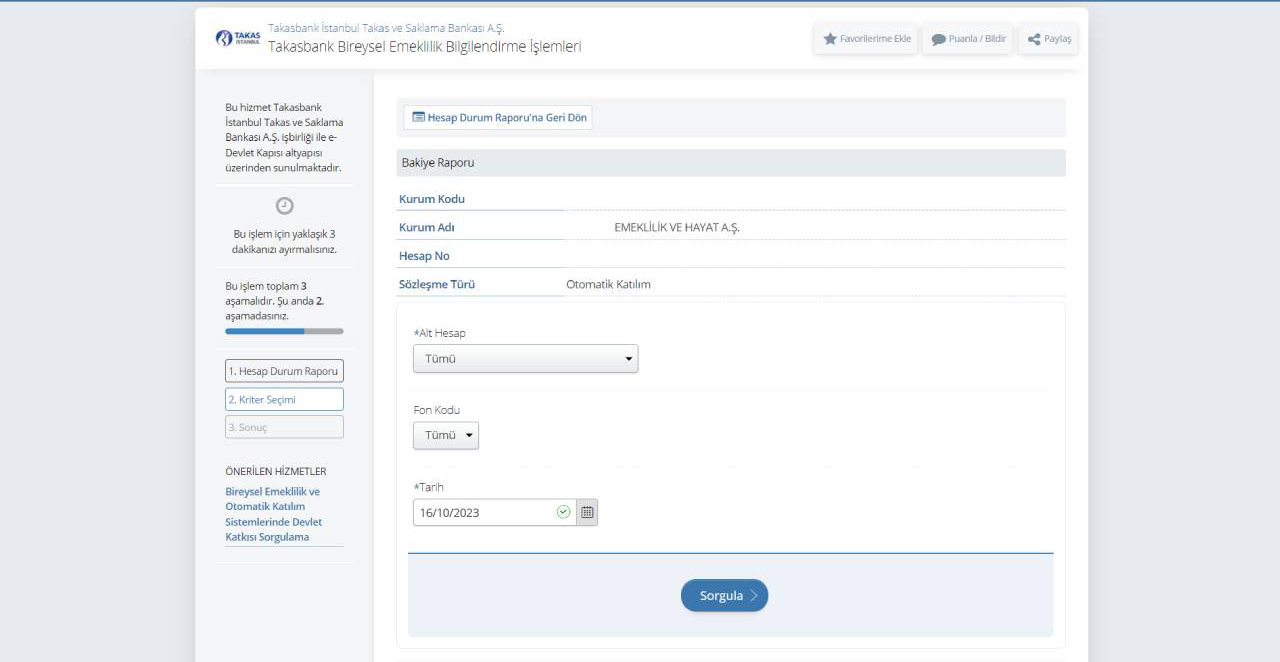This screenshot has height=662, width=1280.
Task: Open the Devlet Katkısı Sorgulama recommended service link
Action: (x=273, y=514)
